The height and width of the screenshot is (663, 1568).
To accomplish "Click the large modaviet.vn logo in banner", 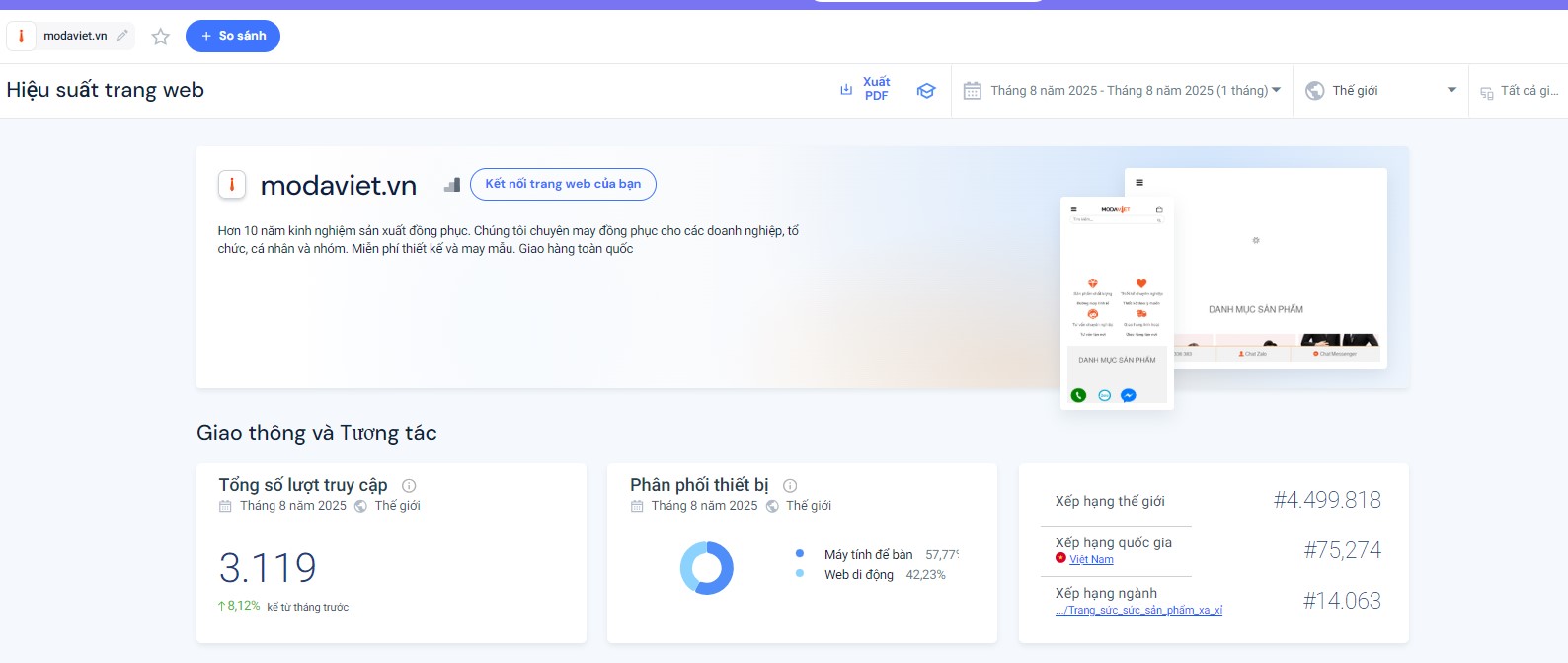I will click(231, 185).
